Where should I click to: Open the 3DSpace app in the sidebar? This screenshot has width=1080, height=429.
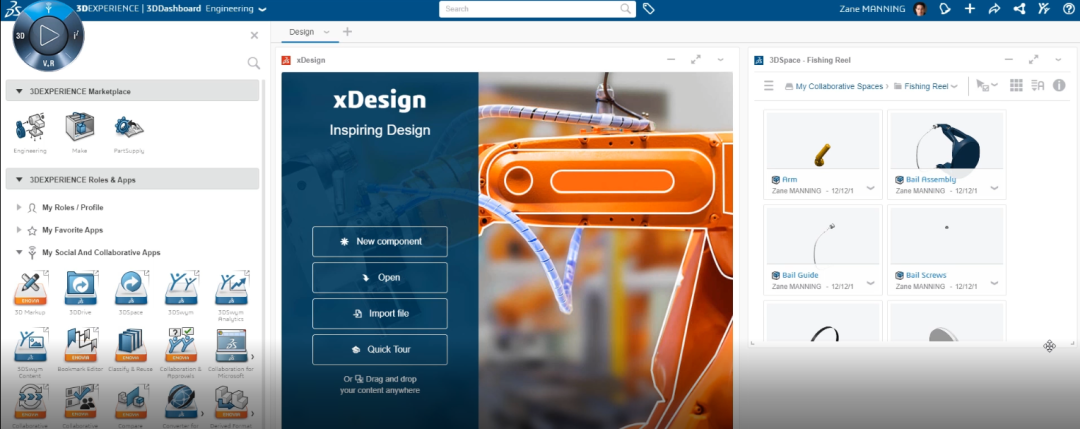click(130, 288)
